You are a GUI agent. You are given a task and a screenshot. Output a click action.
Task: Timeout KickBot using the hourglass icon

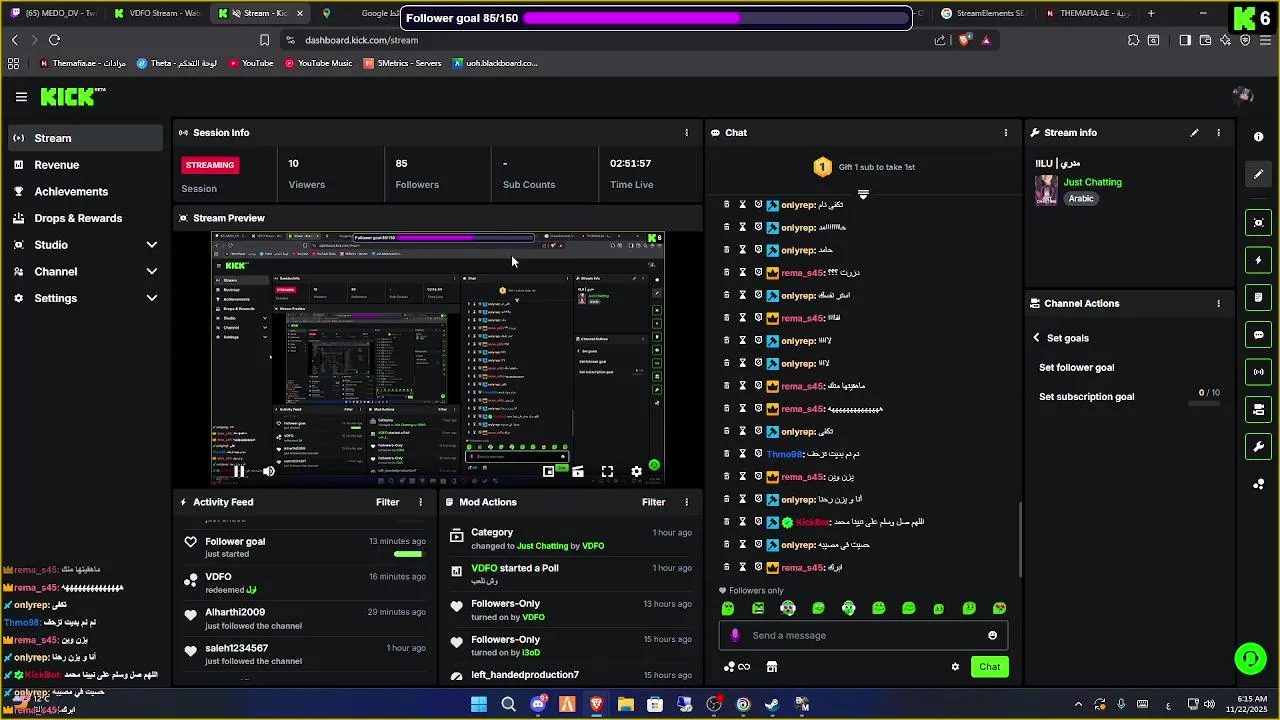tap(742, 522)
